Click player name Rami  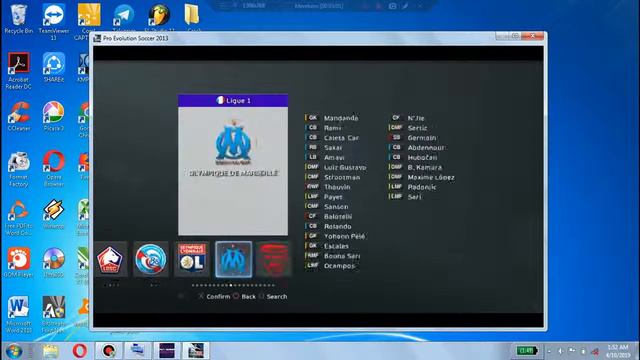coord(332,128)
